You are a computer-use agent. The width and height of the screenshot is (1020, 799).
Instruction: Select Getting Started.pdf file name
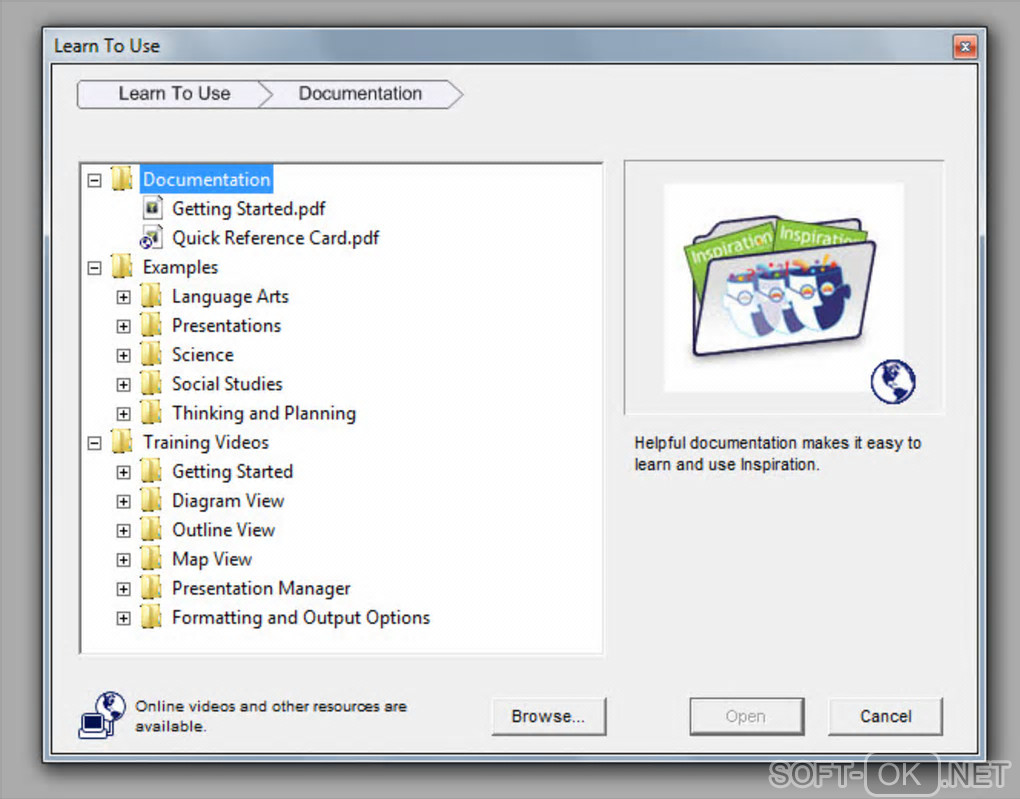coord(248,209)
